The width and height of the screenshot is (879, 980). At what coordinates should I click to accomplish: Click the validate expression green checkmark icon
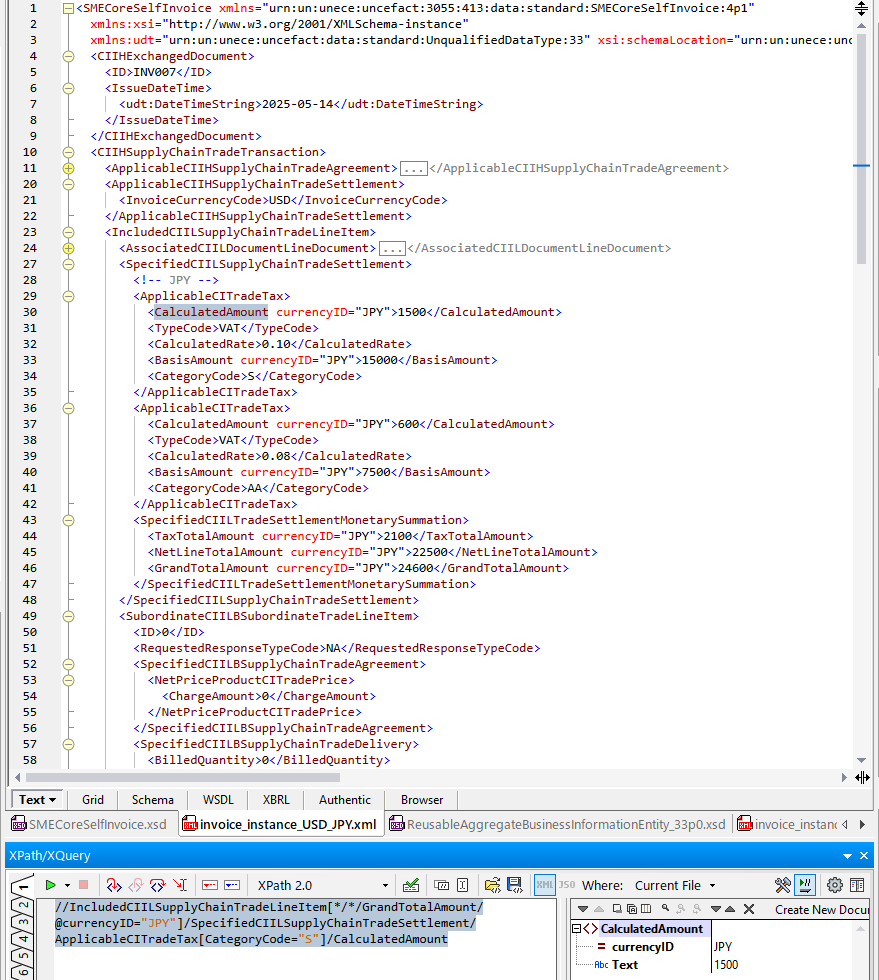click(411, 885)
